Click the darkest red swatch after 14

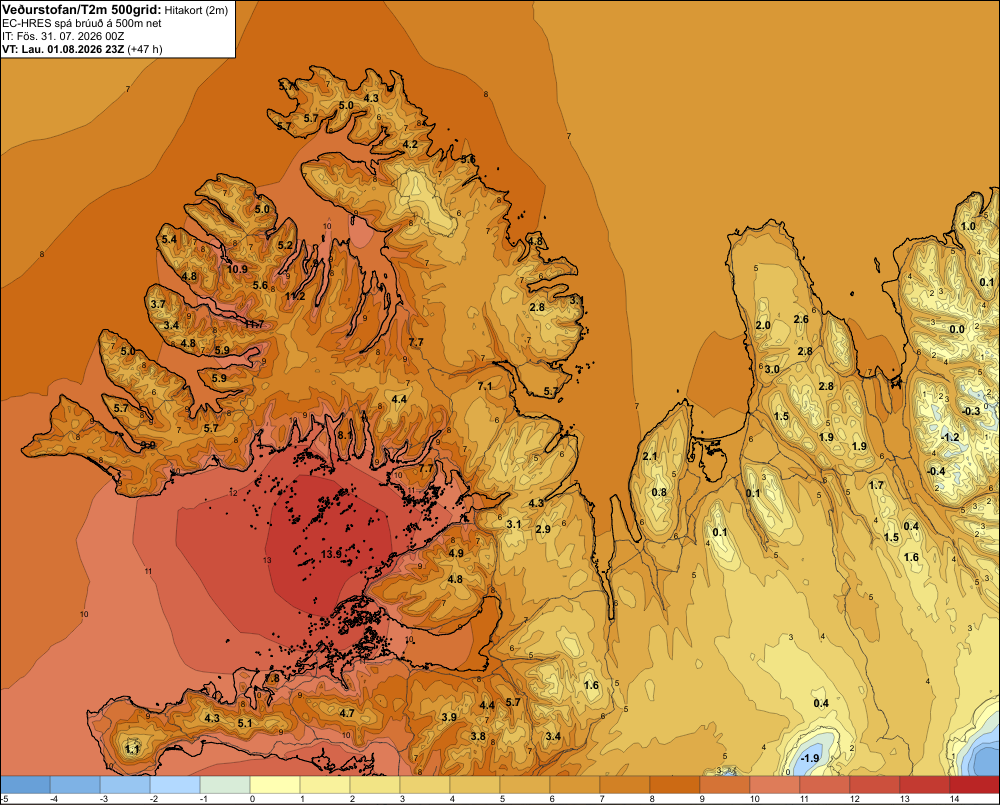click(x=974, y=784)
